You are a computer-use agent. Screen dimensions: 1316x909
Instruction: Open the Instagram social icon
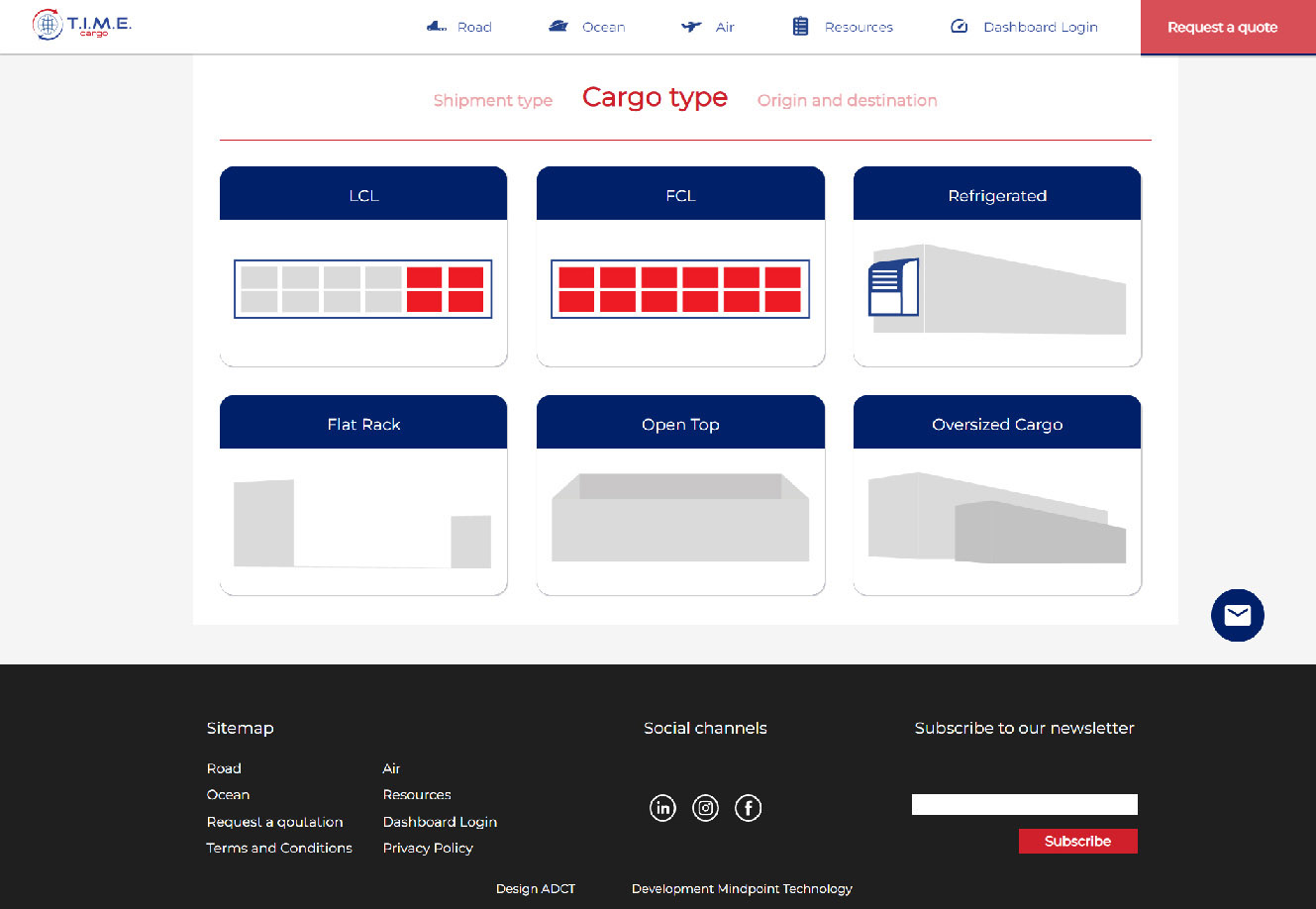tap(705, 808)
